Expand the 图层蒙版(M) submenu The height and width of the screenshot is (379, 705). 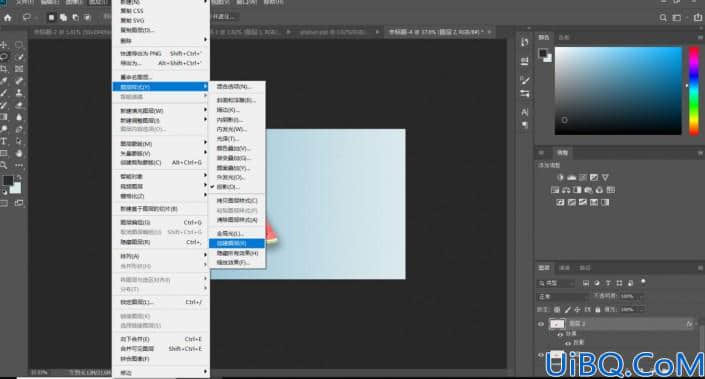point(161,144)
